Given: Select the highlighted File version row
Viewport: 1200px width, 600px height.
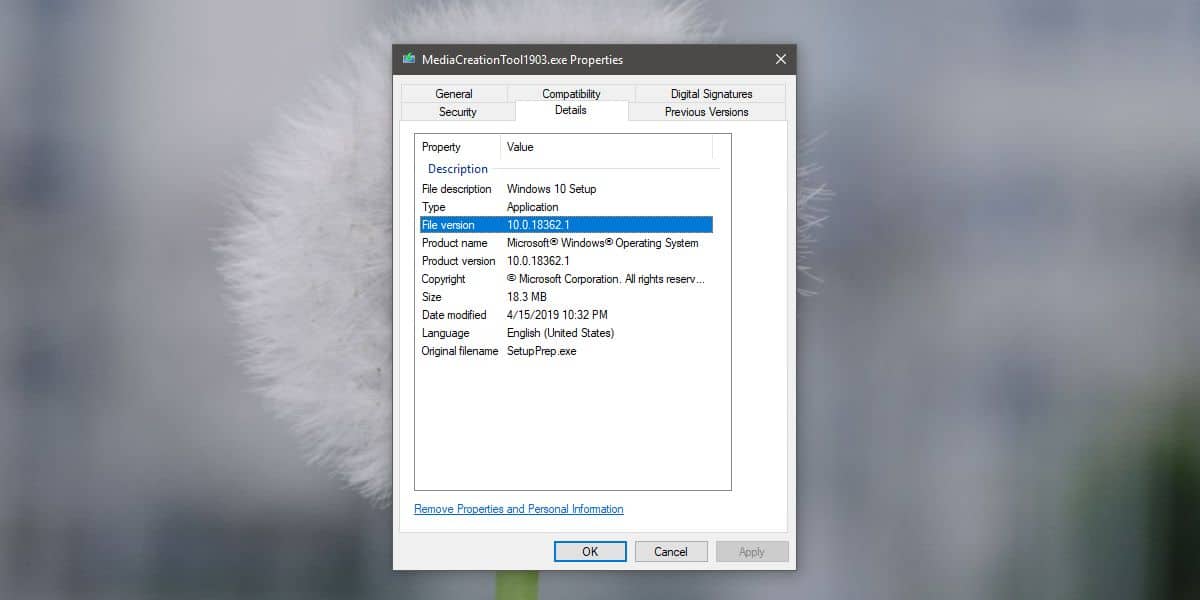Looking at the screenshot, I should point(566,225).
